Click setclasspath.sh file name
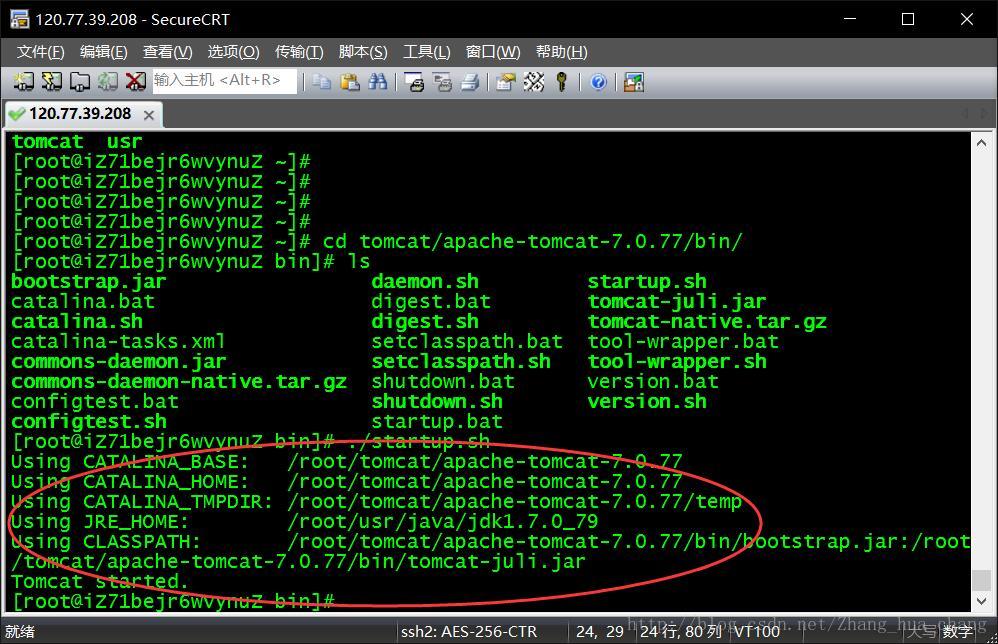The width and height of the screenshot is (998, 644). pyautogui.click(x=461, y=361)
